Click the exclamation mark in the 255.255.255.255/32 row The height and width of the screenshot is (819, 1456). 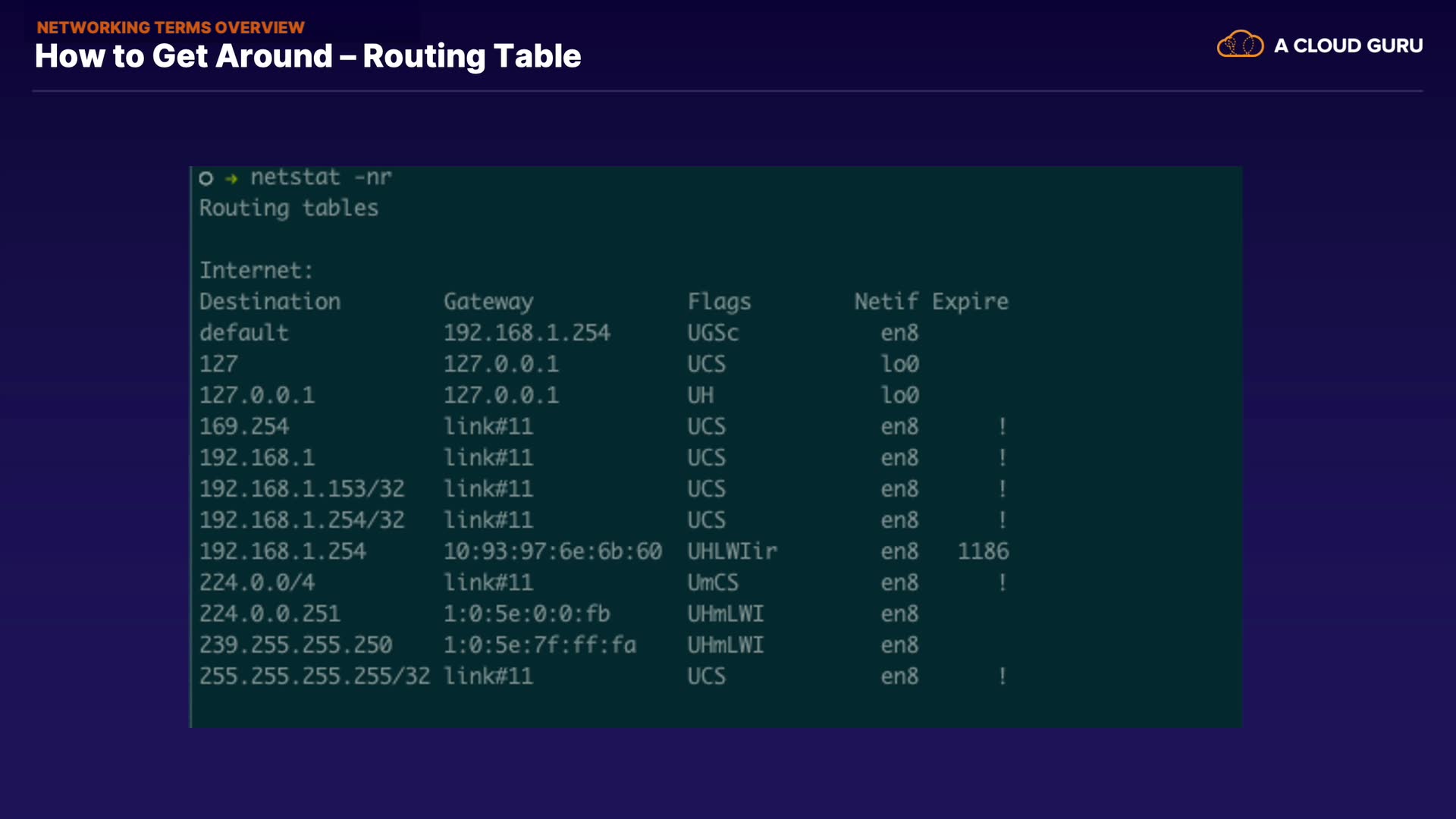tap(1002, 676)
